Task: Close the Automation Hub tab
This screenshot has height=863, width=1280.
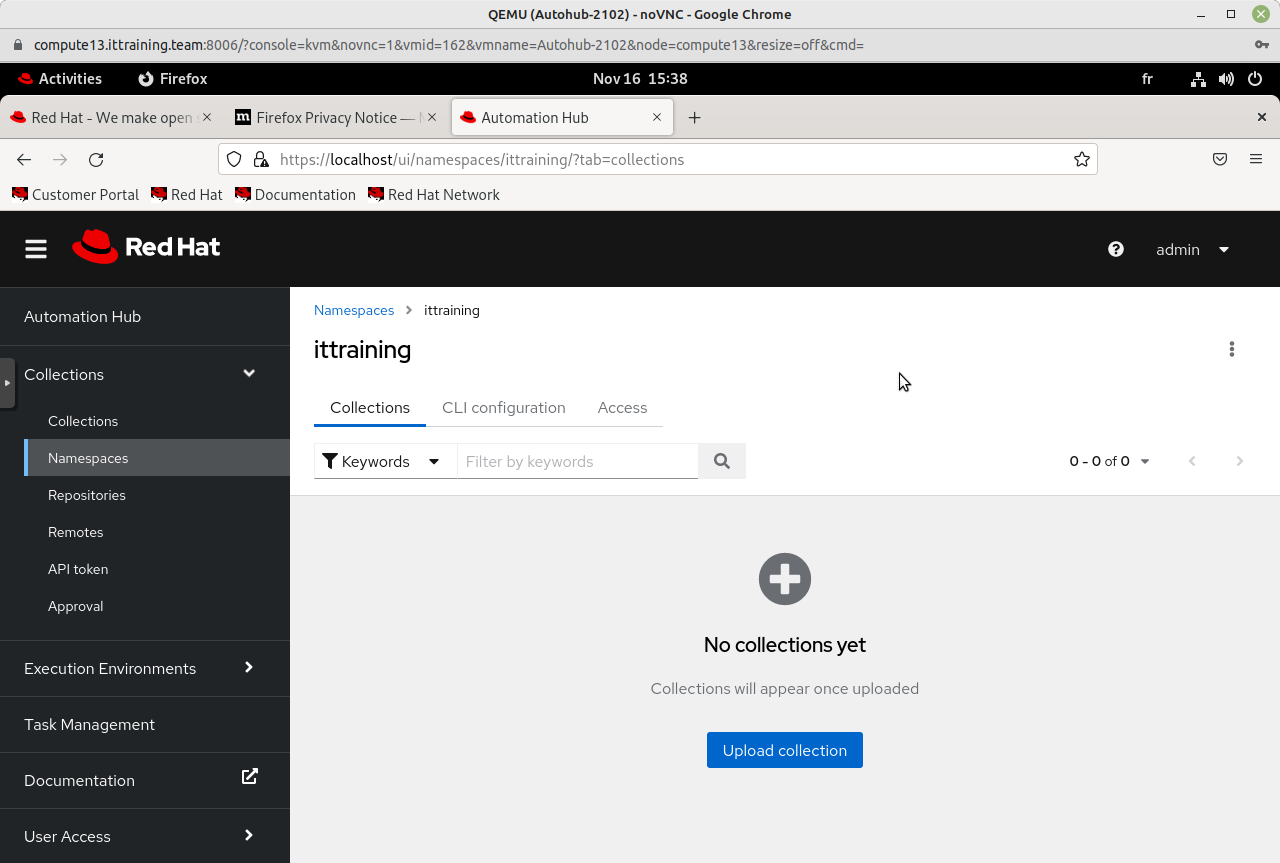Action: 657,117
